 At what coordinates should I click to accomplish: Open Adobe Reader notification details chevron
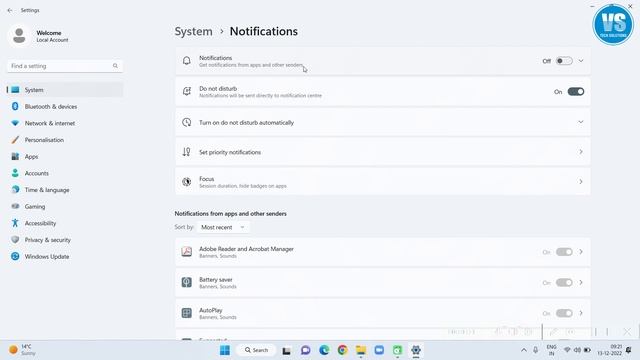coord(581,252)
